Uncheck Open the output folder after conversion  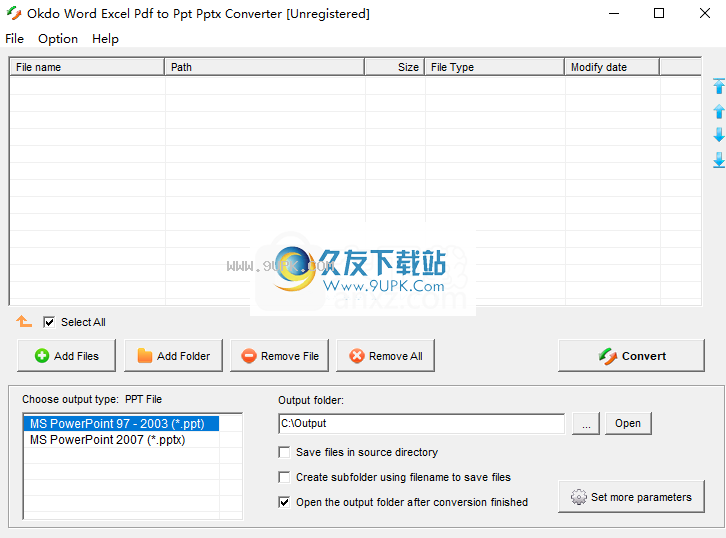pos(284,502)
